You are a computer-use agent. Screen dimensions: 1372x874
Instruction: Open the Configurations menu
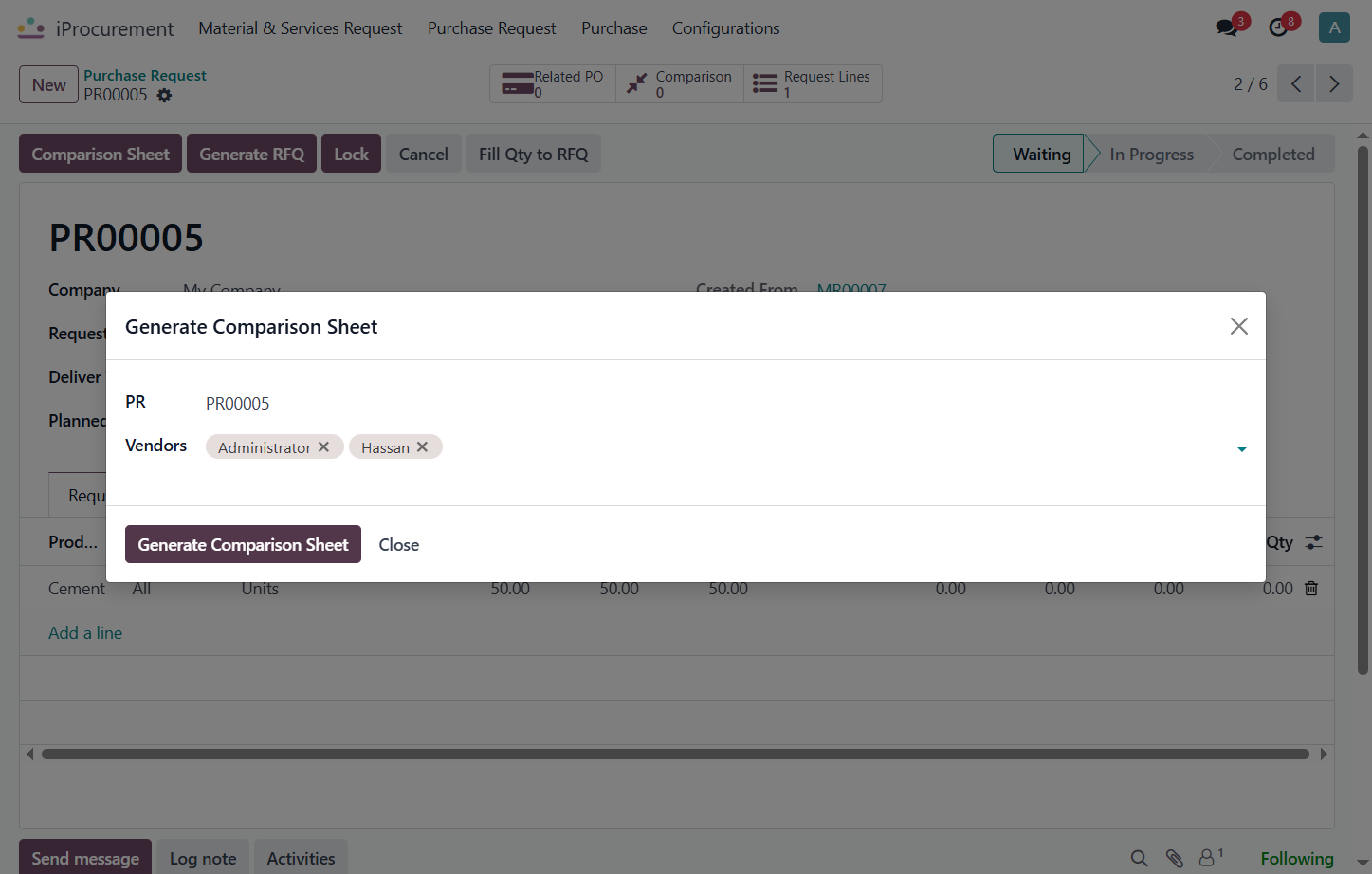coord(725,28)
